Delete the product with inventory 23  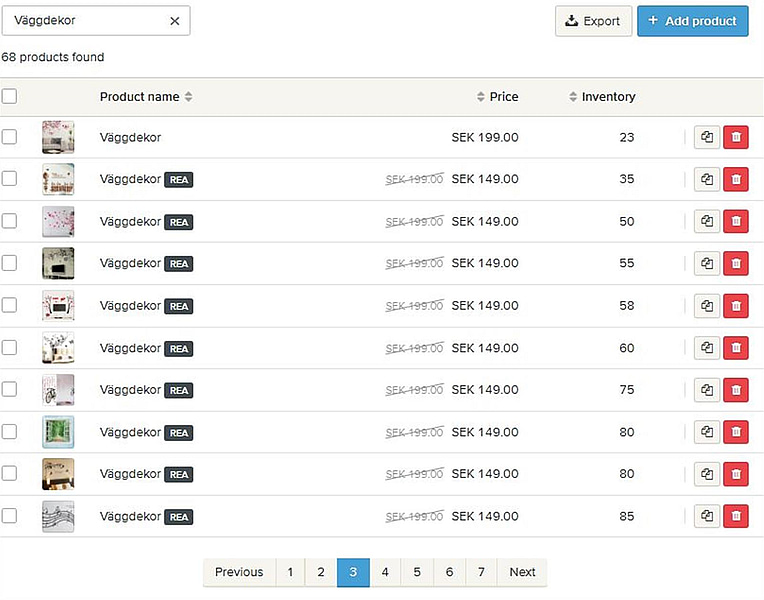click(735, 137)
